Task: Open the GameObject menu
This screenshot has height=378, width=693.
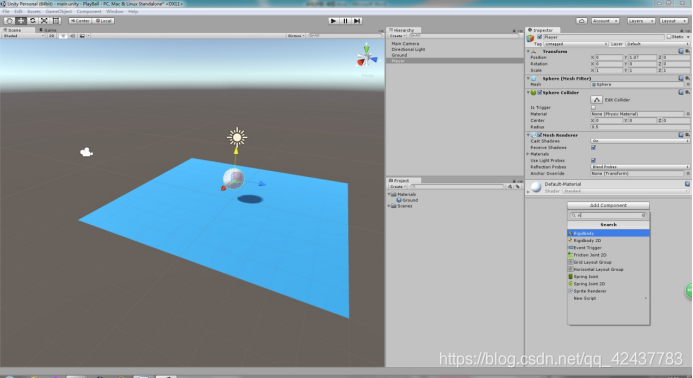Action: click(x=58, y=11)
